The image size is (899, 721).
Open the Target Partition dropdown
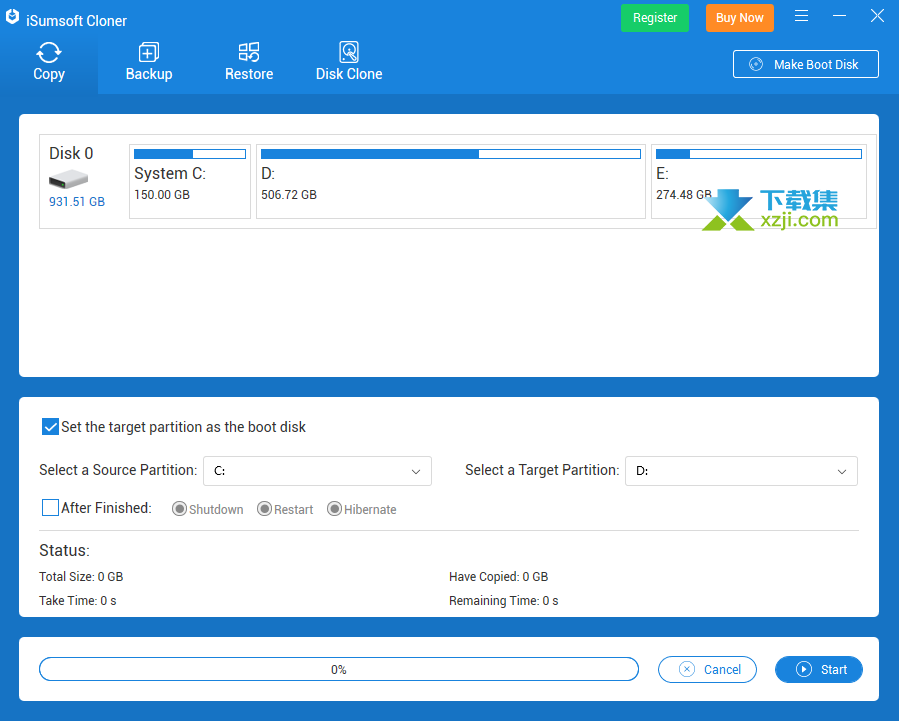[x=741, y=471]
